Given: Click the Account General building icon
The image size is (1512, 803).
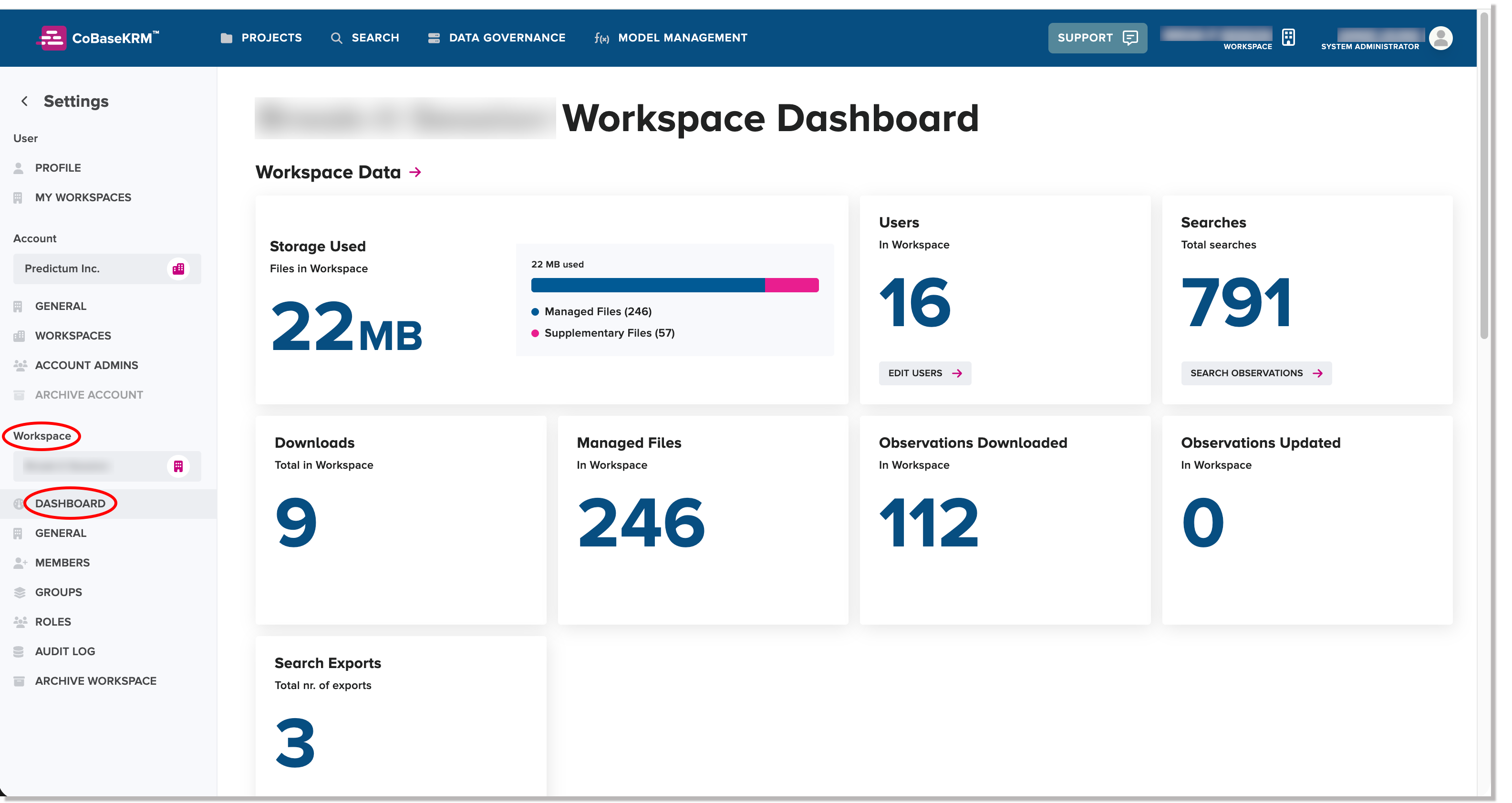Looking at the screenshot, I should [x=18, y=307].
